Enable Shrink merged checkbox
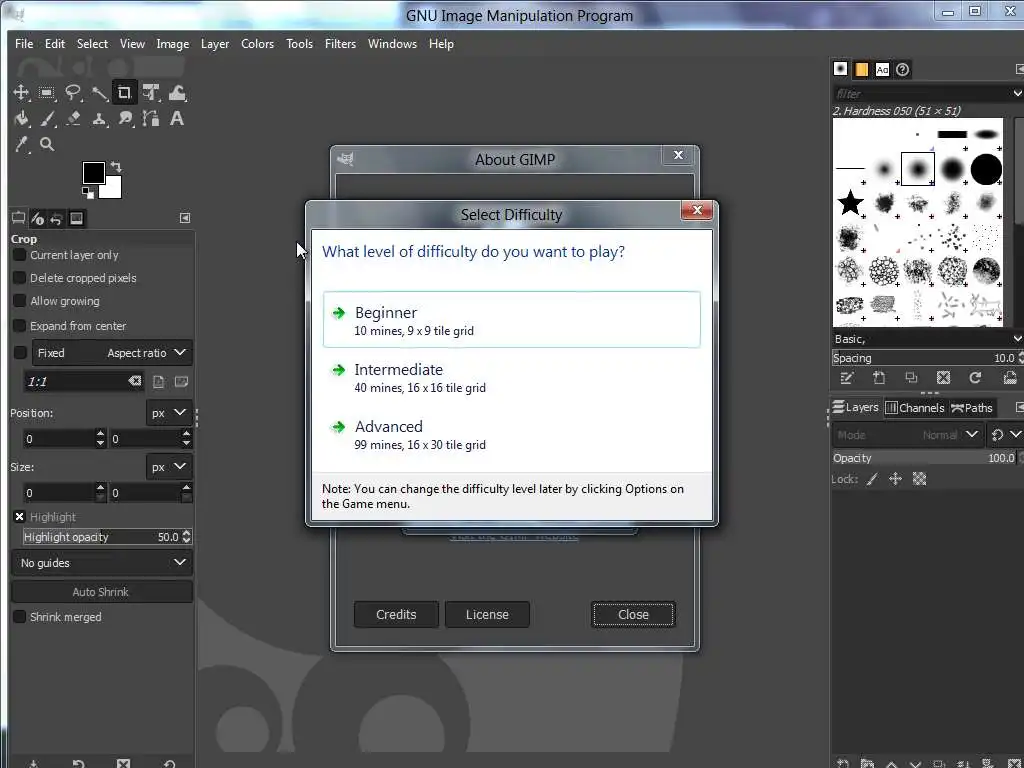 coord(20,616)
